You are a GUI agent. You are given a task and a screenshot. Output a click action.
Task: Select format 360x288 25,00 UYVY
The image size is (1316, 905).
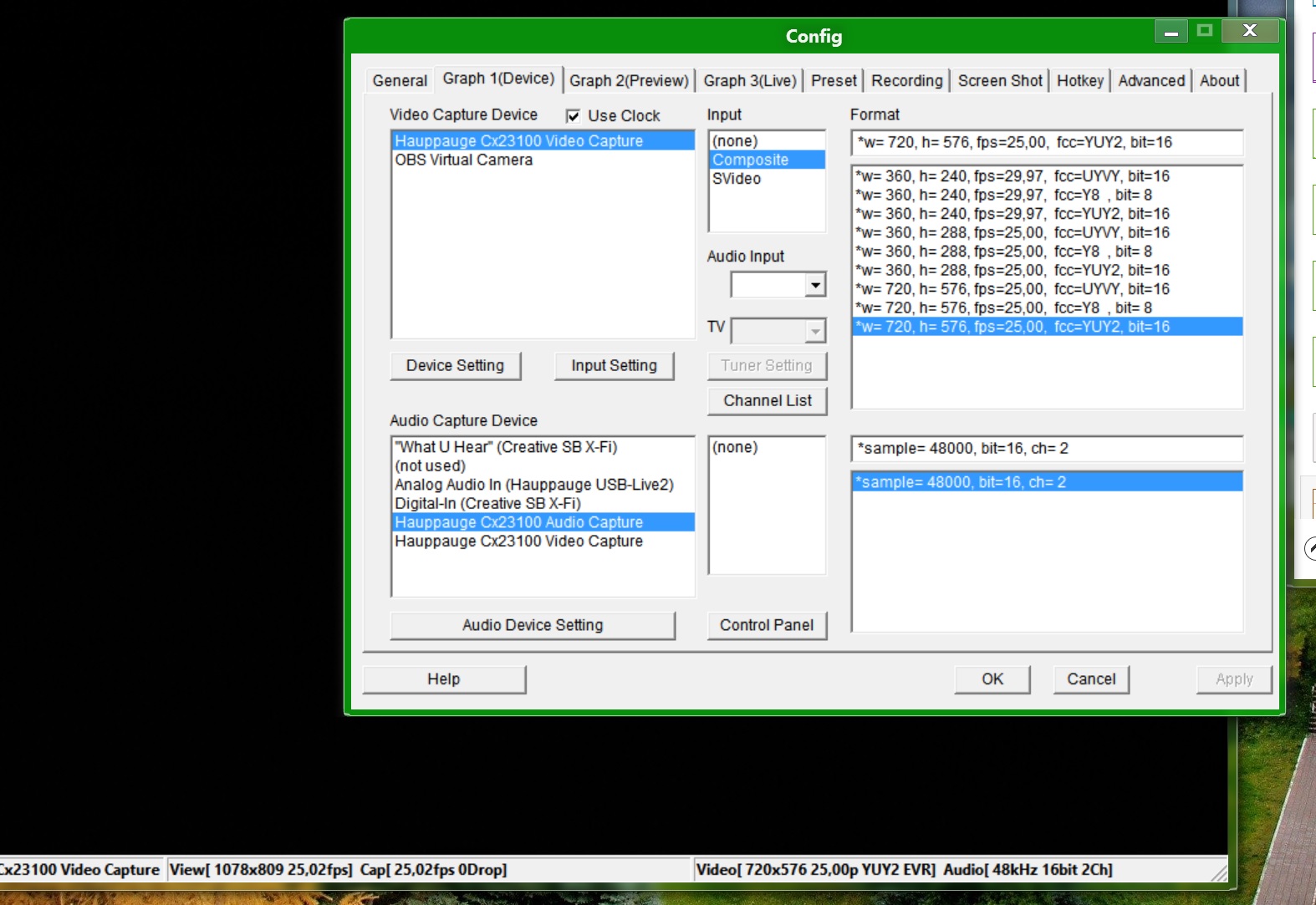[x=1047, y=232]
